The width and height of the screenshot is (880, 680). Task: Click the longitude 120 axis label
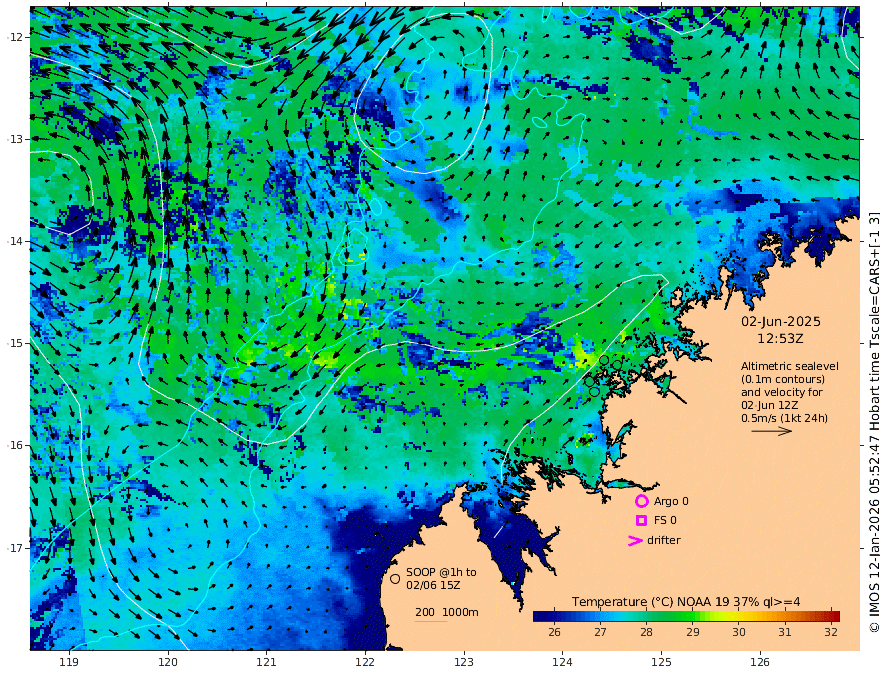pyautogui.click(x=168, y=662)
